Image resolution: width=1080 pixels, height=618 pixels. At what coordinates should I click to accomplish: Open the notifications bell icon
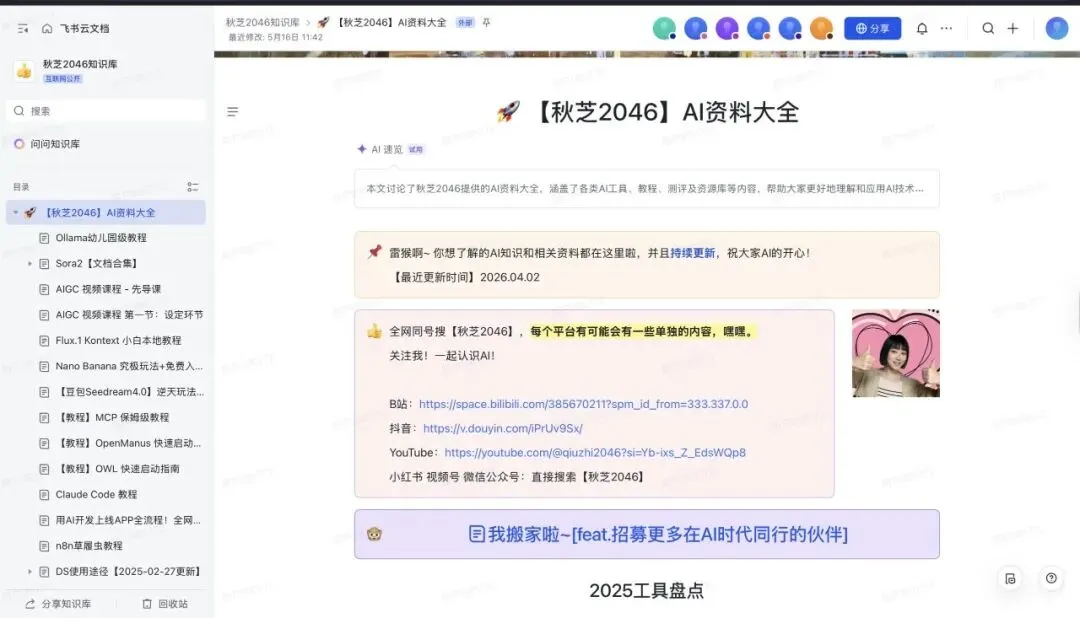pyautogui.click(x=922, y=28)
